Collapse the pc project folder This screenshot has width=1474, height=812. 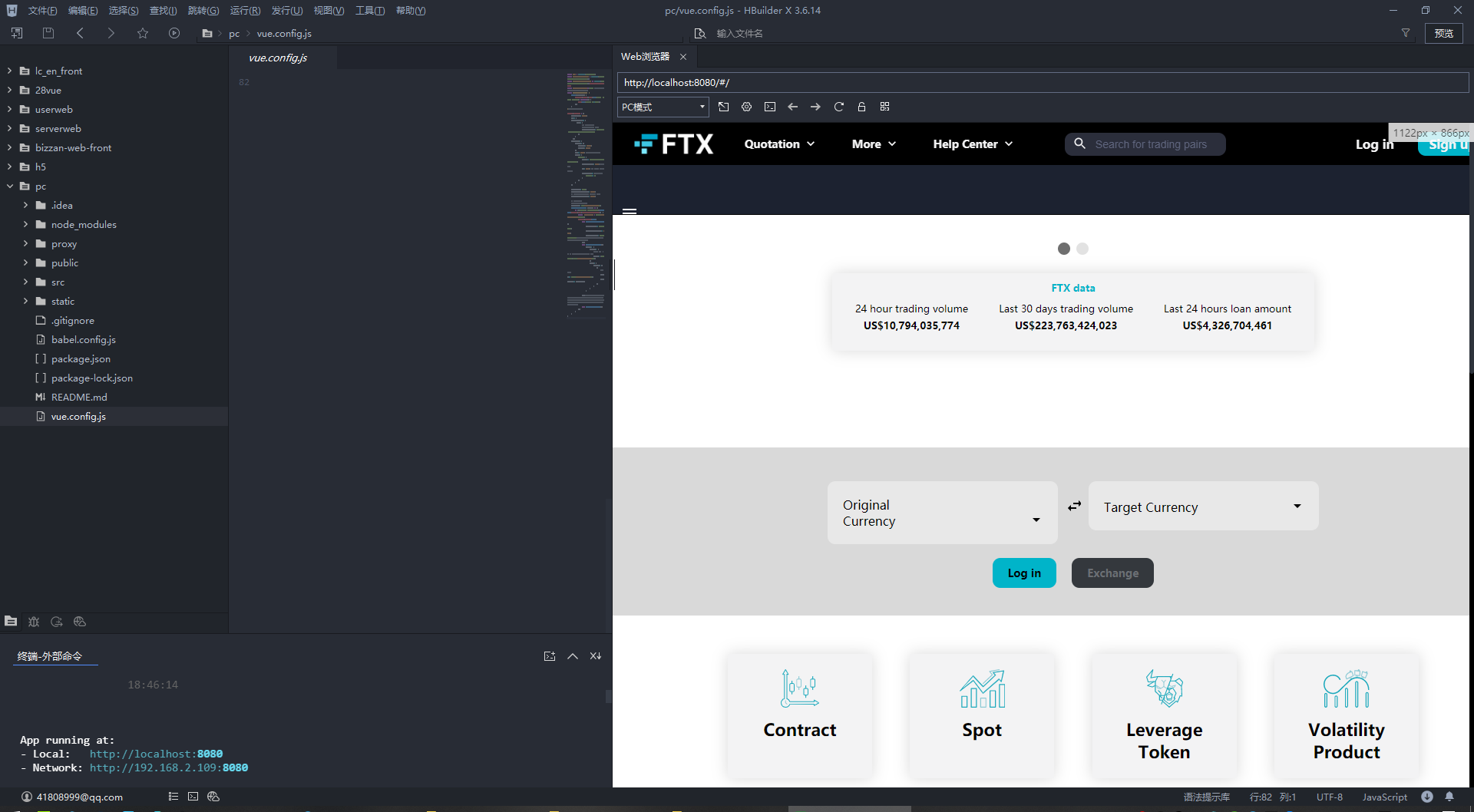10,186
